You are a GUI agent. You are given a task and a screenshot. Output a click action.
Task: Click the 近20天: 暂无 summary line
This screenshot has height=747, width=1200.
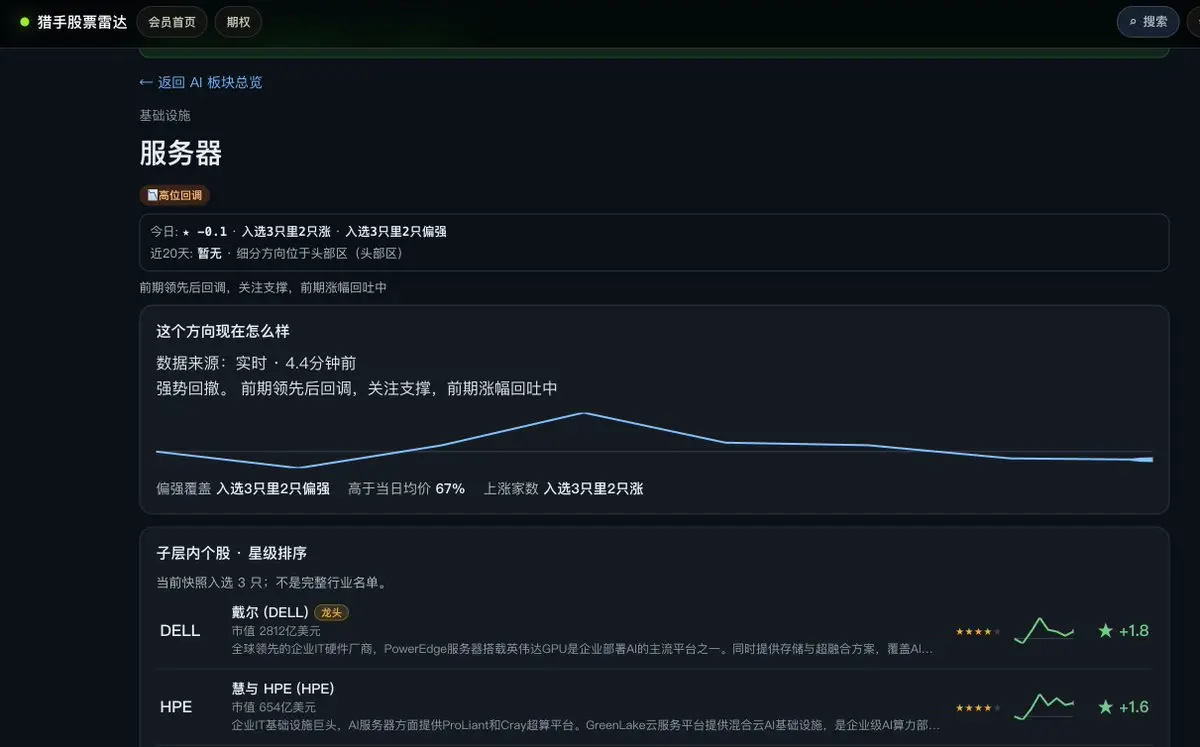coord(276,253)
